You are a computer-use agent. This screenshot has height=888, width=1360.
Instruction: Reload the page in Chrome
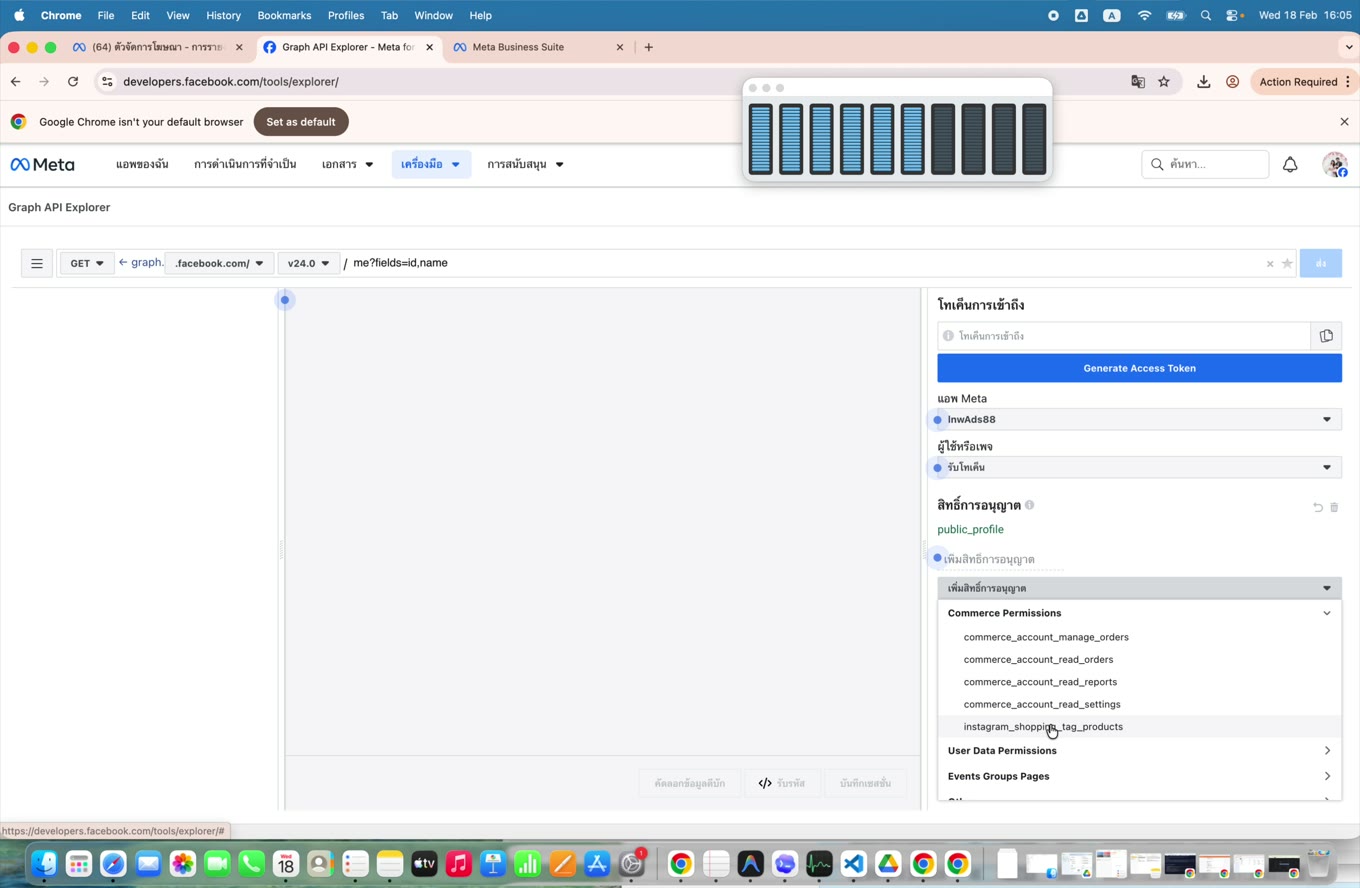pyautogui.click(x=73, y=82)
